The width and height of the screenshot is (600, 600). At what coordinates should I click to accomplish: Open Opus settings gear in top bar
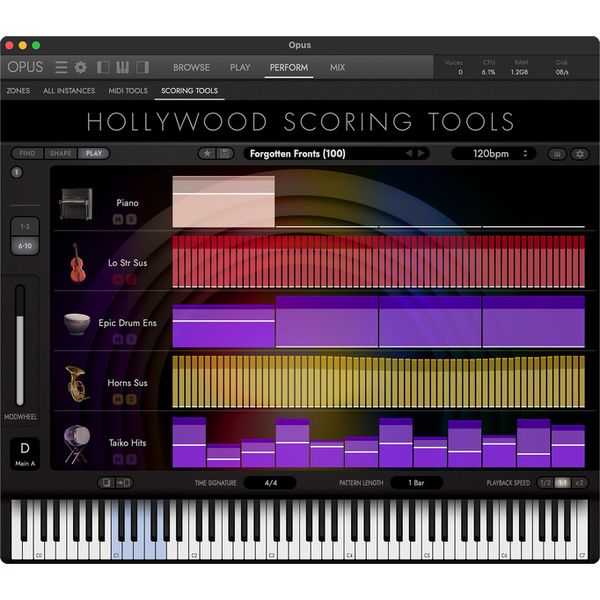[x=80, y=67]
